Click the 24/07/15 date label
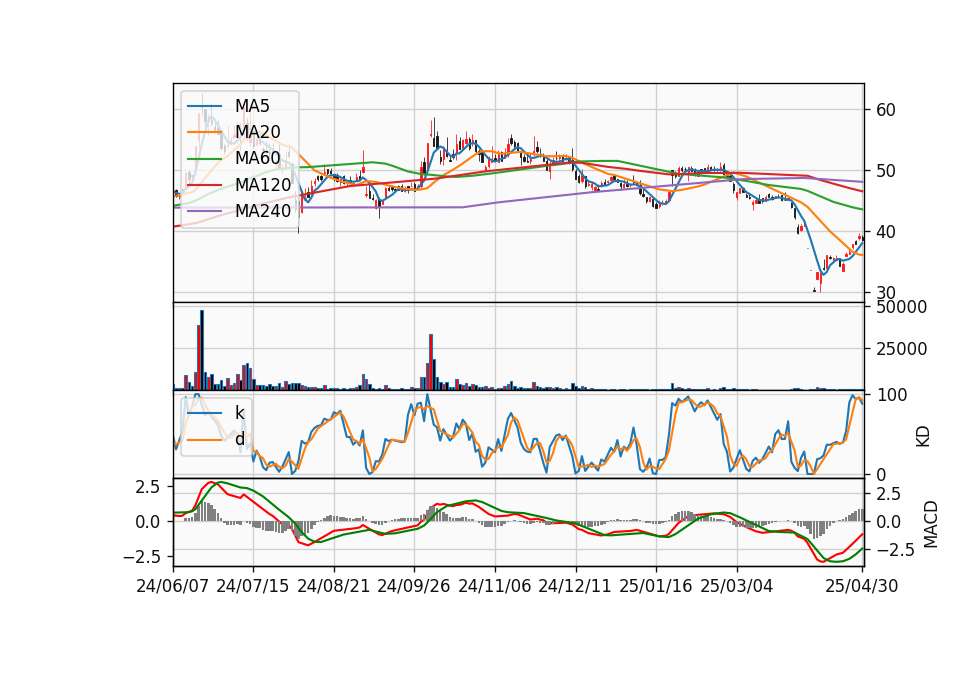960x690 pixels. tap(253, 586)
